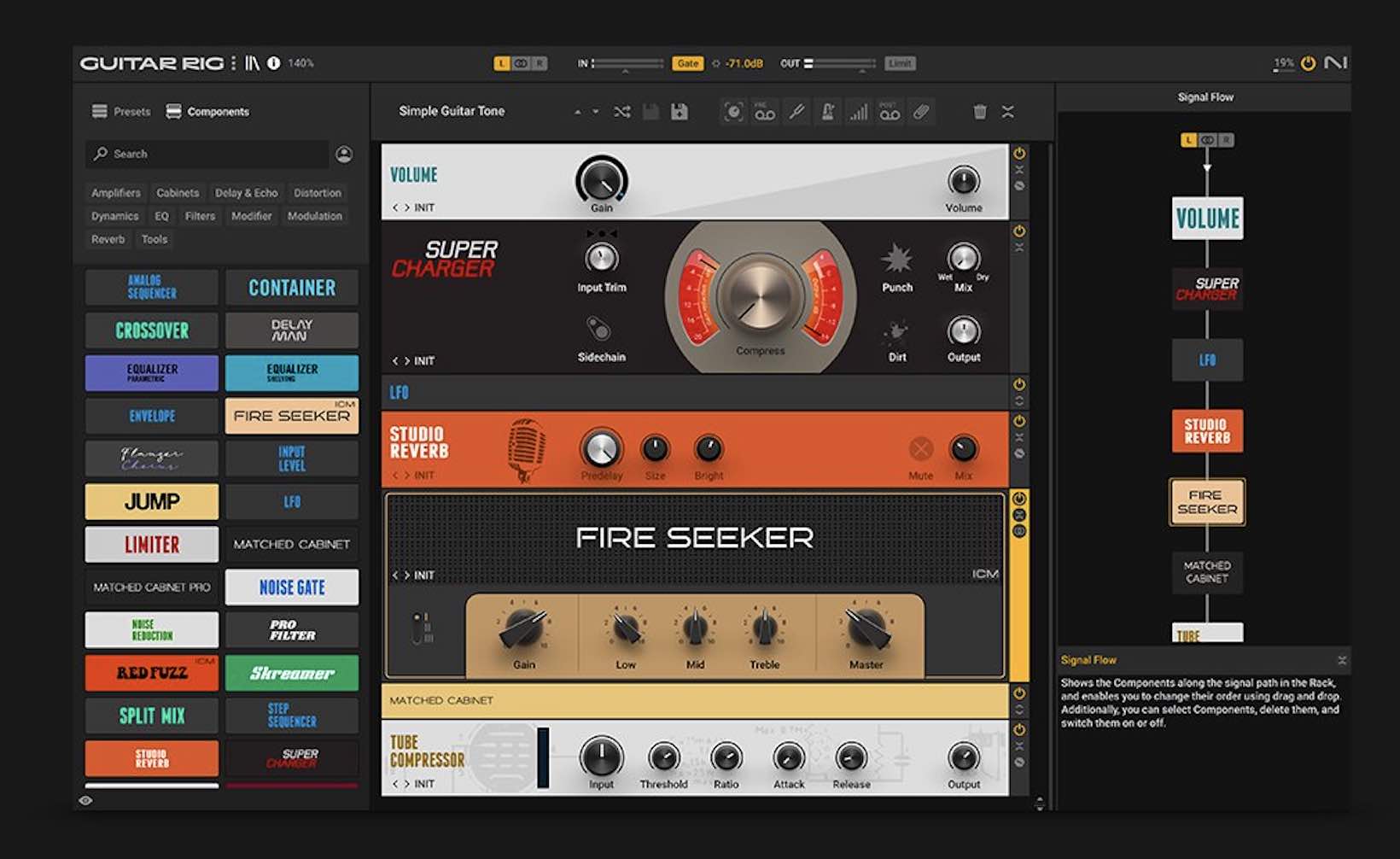Screen dimensions: 1400x859
Task: Adjust the output level slider in header
Action: click(x=840, y=63)
